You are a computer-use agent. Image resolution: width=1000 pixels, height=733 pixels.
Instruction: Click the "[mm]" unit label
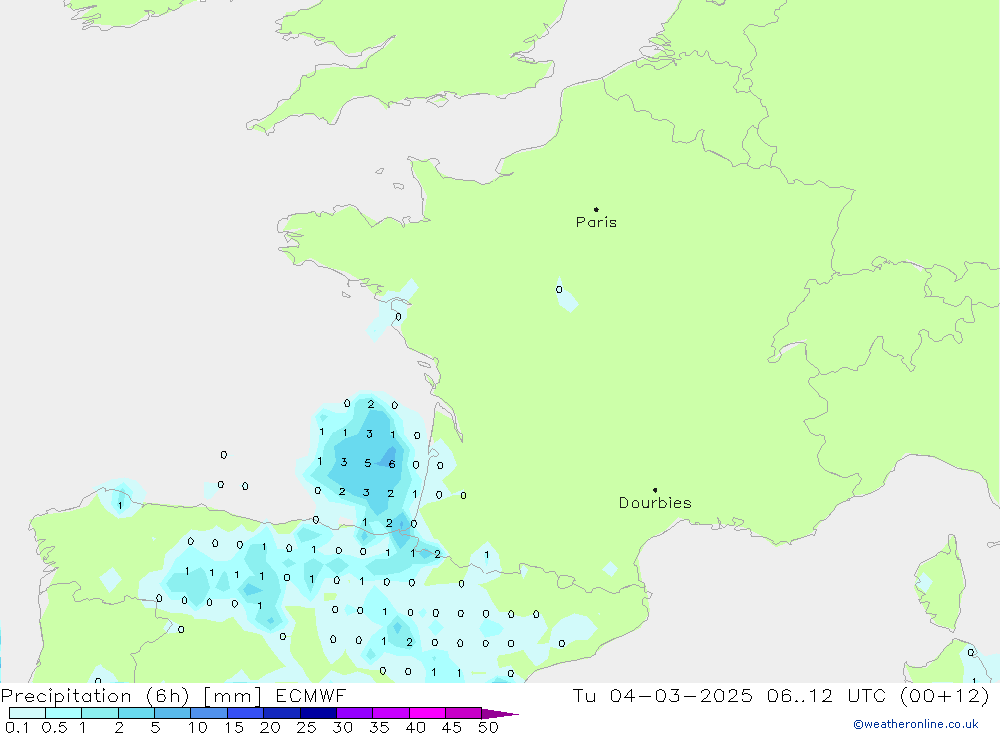233,696
